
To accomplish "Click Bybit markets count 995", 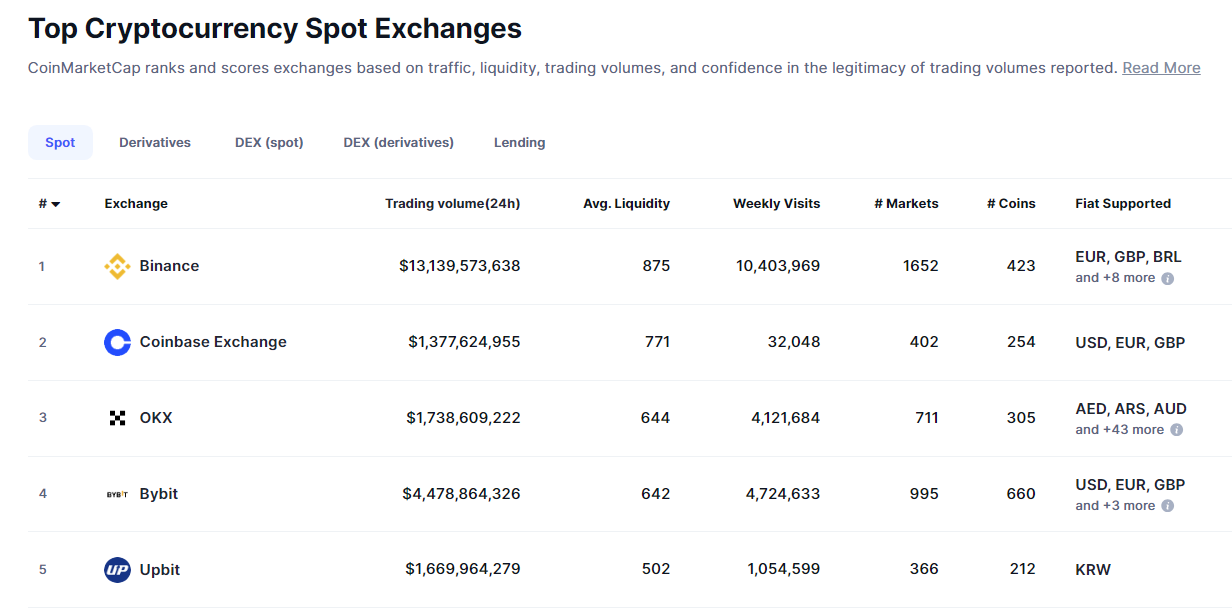I will click(925, 494).
